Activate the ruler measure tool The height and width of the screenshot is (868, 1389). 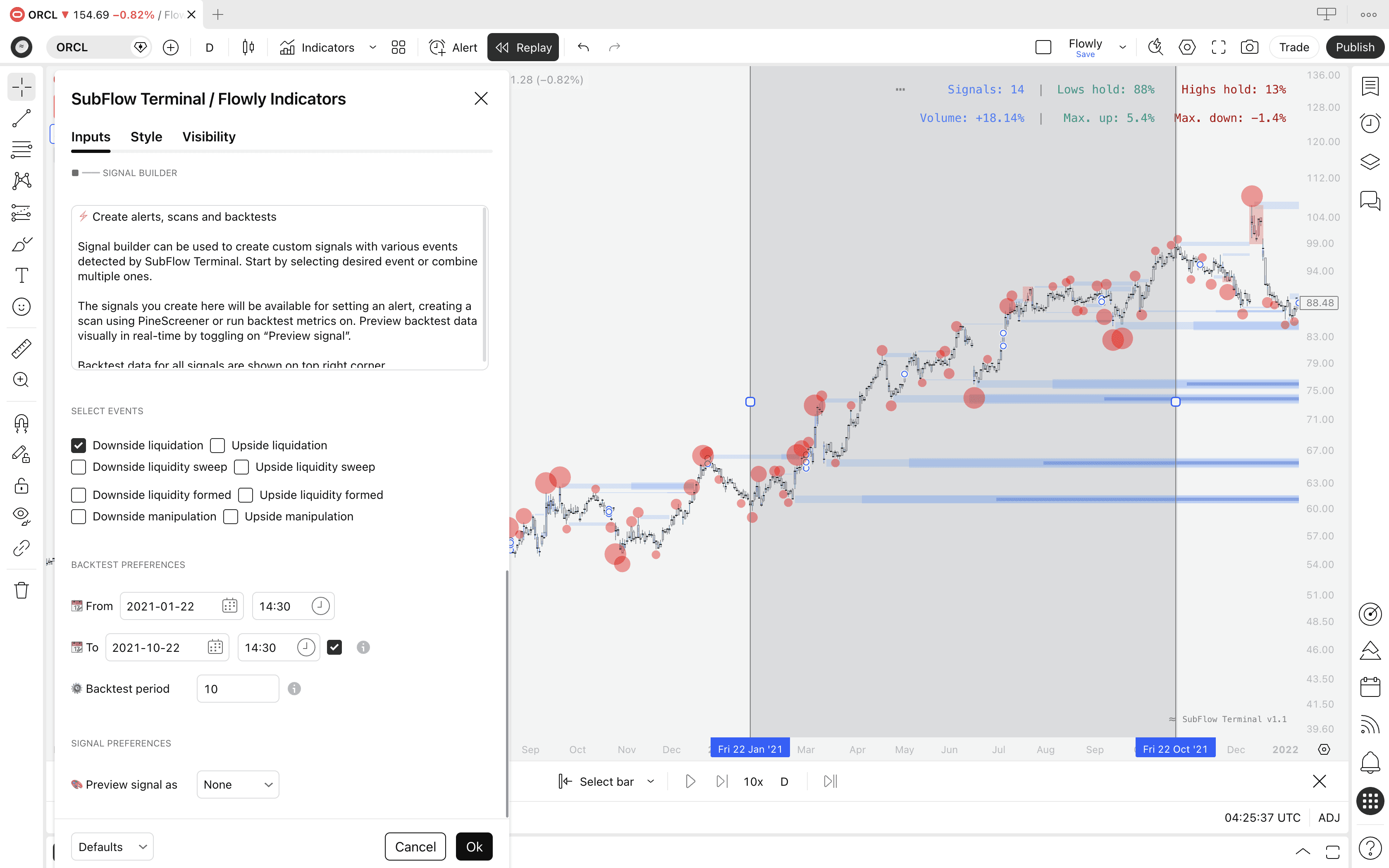pyautogui.click(x=21, y=348)
